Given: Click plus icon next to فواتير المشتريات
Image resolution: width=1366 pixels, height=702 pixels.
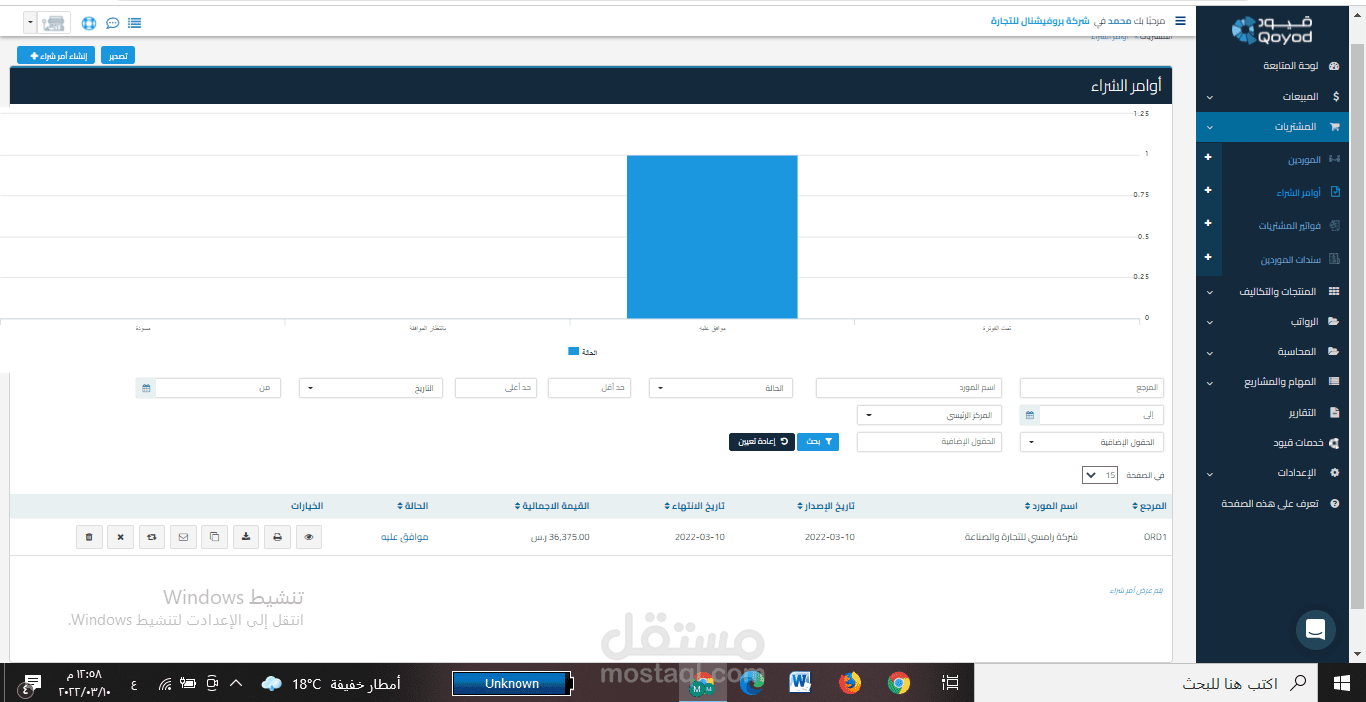Looking at the screenshot, I should click(1208, 223).
